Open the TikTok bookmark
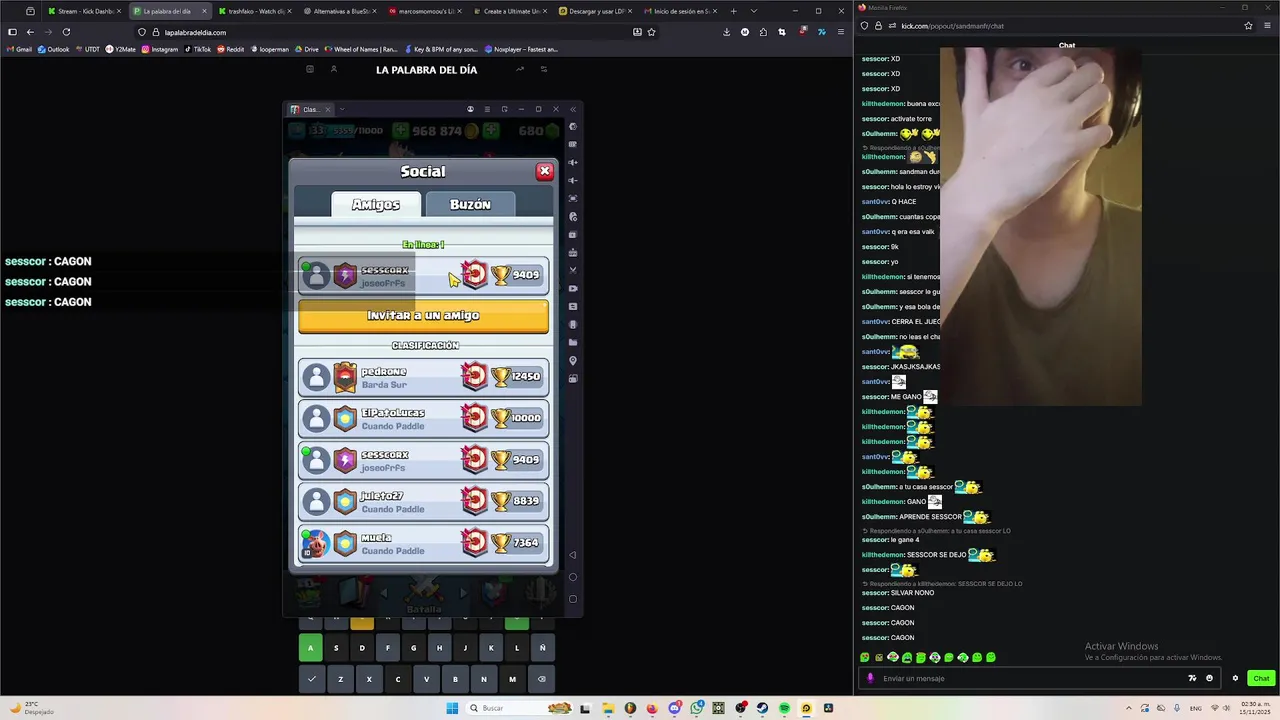1280x720 pixels. tap(197, 49)
